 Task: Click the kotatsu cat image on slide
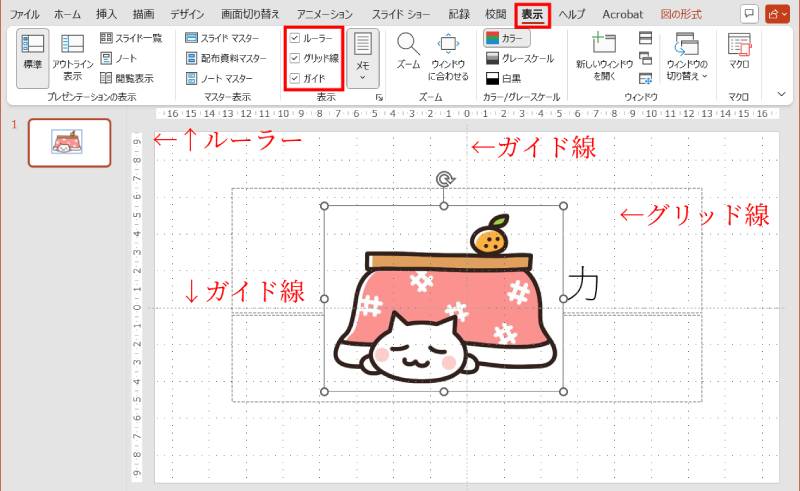[x=444, y=299]
